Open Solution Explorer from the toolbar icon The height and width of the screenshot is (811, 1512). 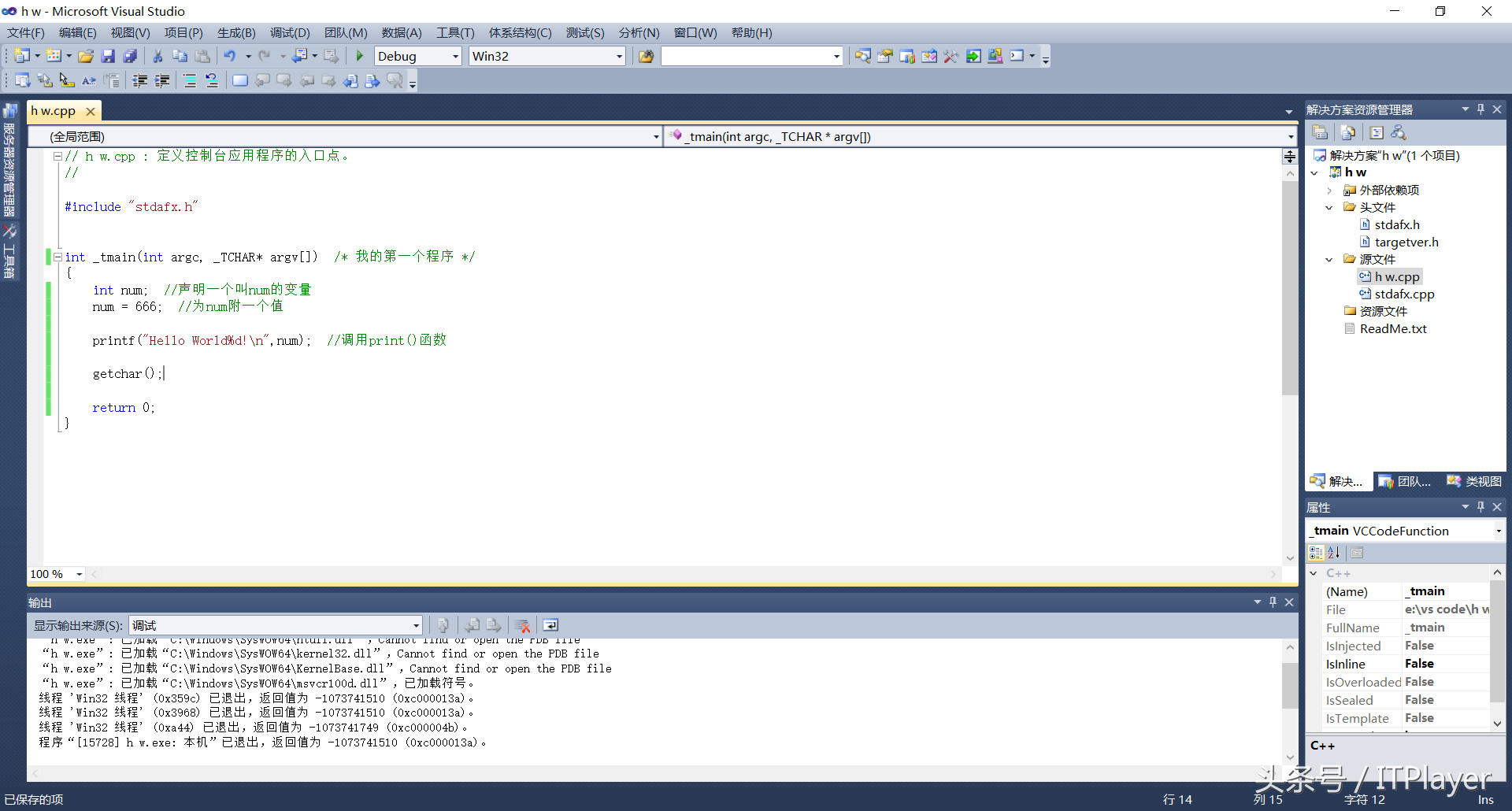coord(863,56)
